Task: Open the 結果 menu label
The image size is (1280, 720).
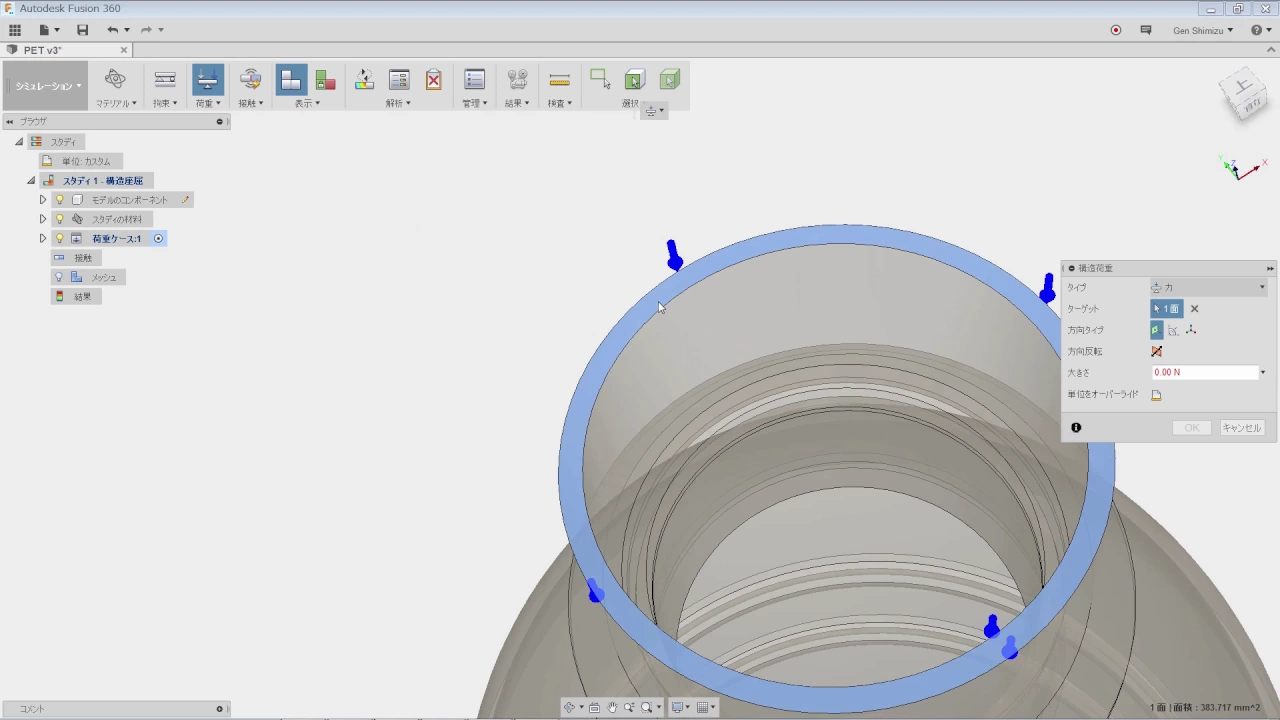Action: click(x=517, y=103)
